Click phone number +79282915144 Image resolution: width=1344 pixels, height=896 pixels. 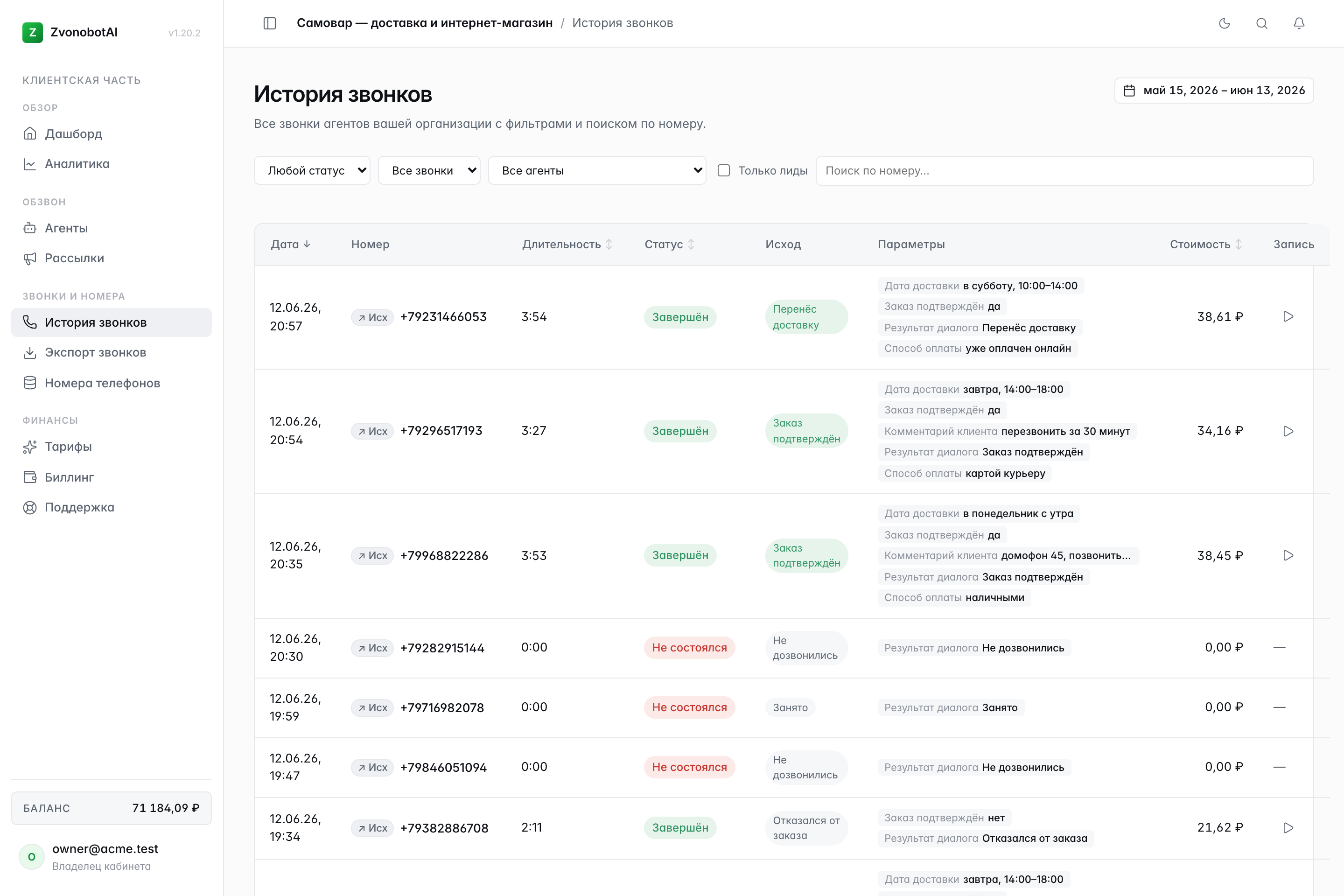(x=442, y=648)
